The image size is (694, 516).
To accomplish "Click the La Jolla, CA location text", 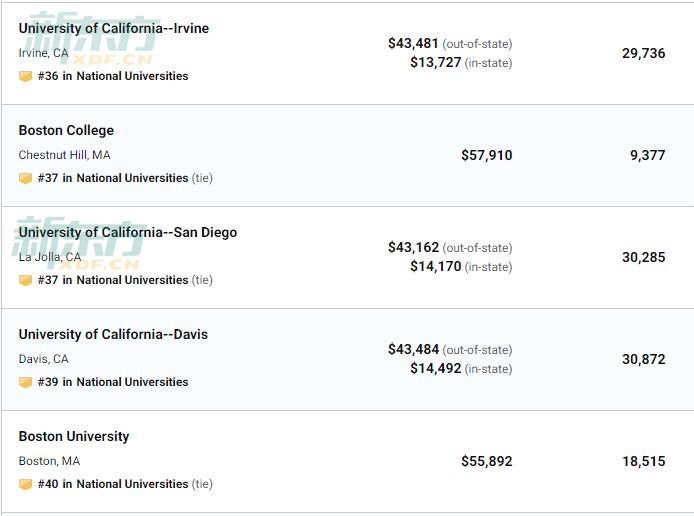I will [x=50, y=257].
